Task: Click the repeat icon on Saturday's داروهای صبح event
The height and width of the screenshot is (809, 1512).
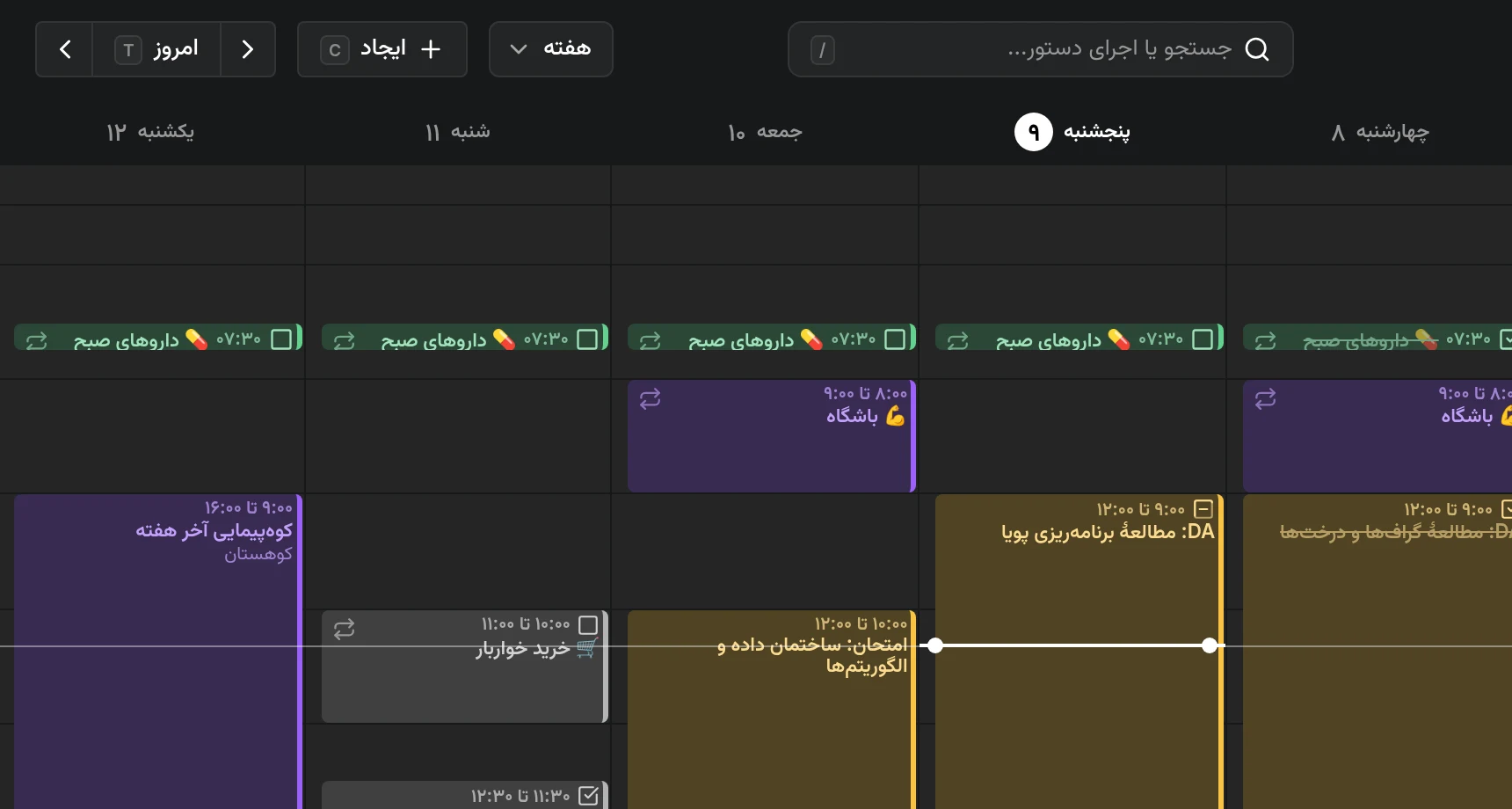Action: pos(345,340)
